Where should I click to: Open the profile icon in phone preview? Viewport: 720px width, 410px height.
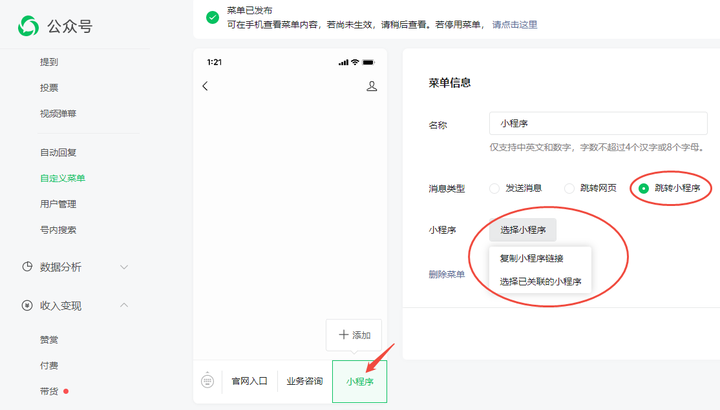[371, 86]
